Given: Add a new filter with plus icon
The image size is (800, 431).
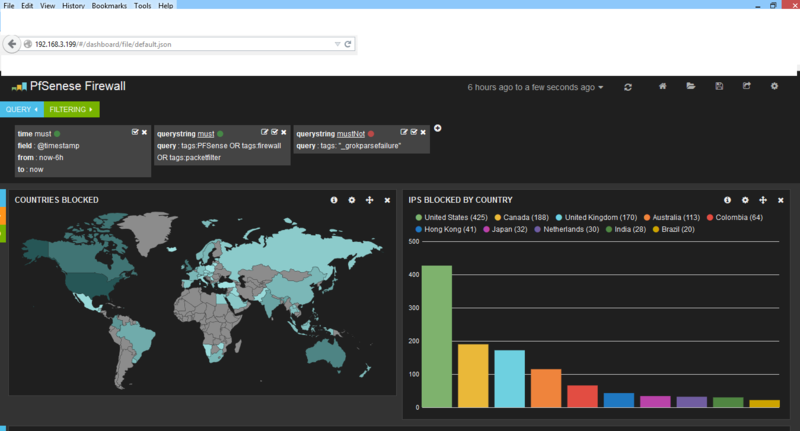Looking at the screenshot, I should coord(438,128).
